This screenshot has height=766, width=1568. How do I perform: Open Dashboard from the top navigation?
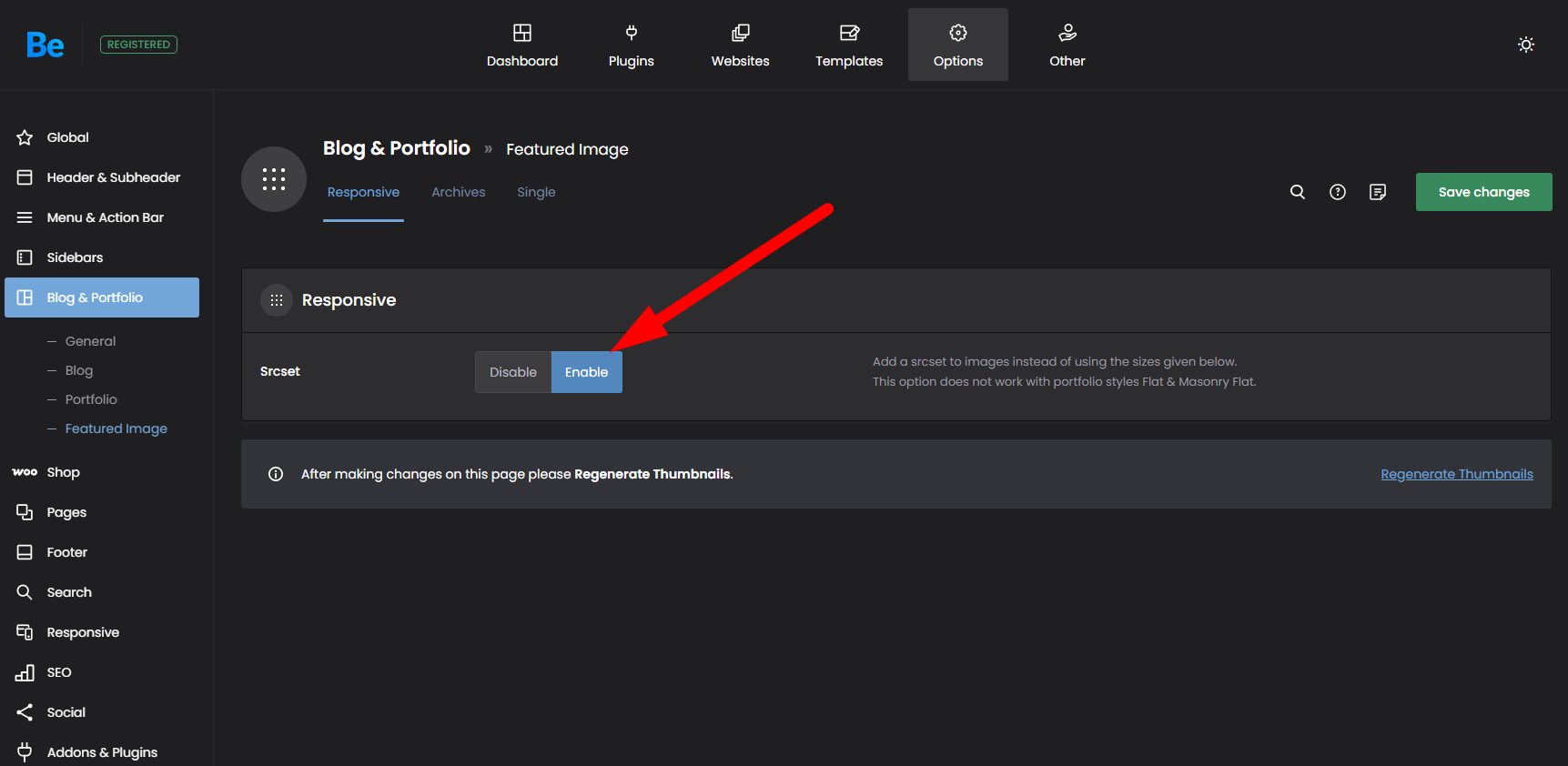point(521,45)
